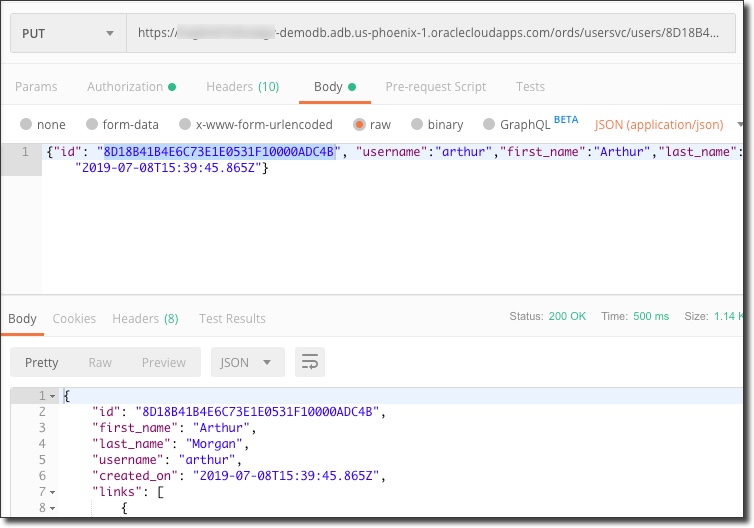Viewport: 754px width, 528px height.
Task: Open the response Body tab
Action: [22, 318]
